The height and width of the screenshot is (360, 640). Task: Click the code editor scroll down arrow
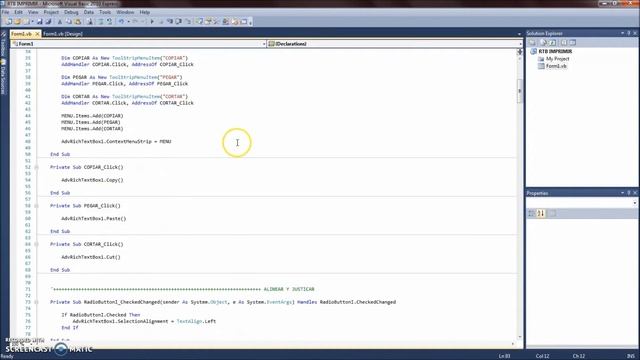coord(520,337)
